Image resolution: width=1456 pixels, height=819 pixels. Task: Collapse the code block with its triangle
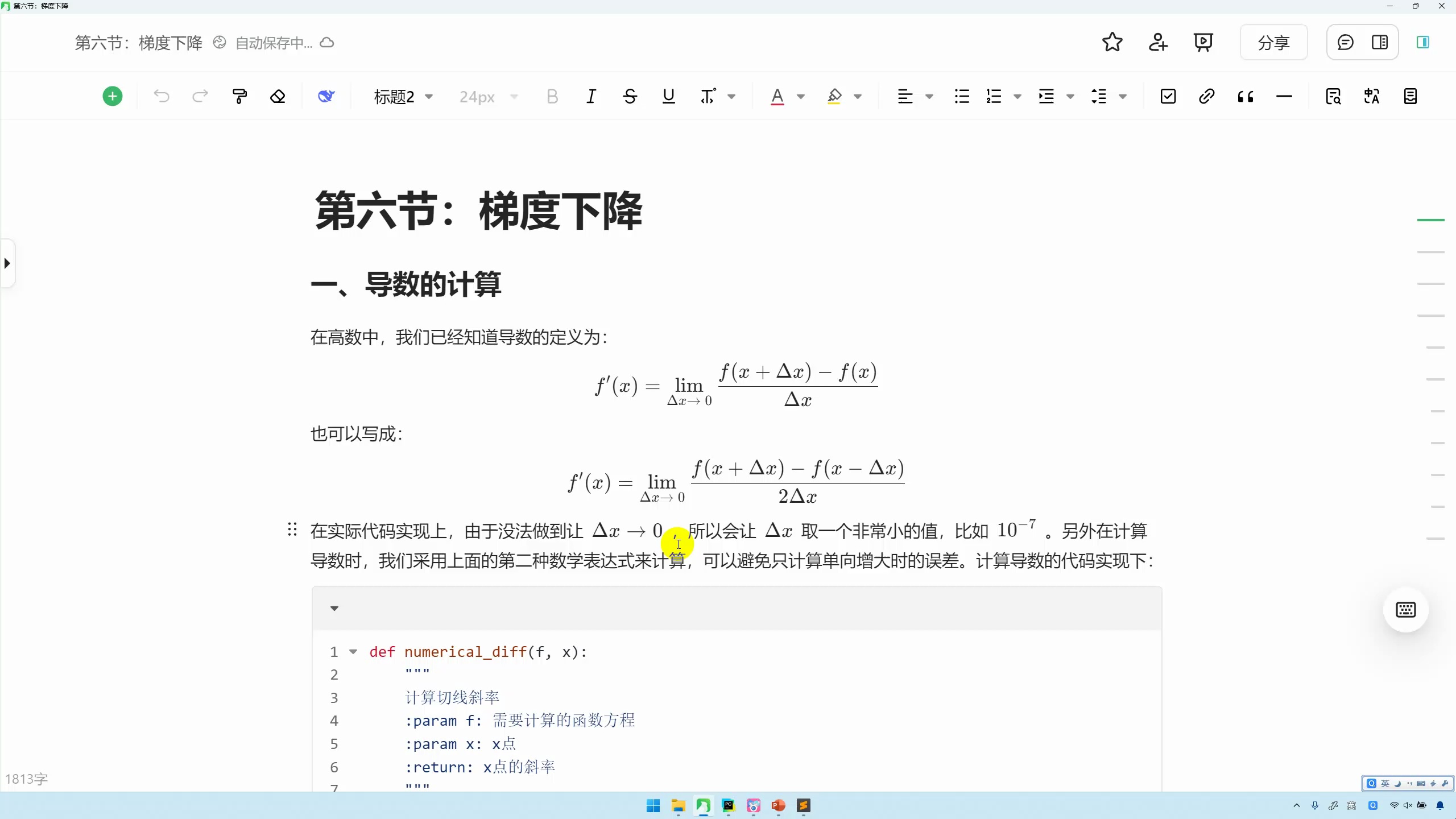click(x=334, y=607)
